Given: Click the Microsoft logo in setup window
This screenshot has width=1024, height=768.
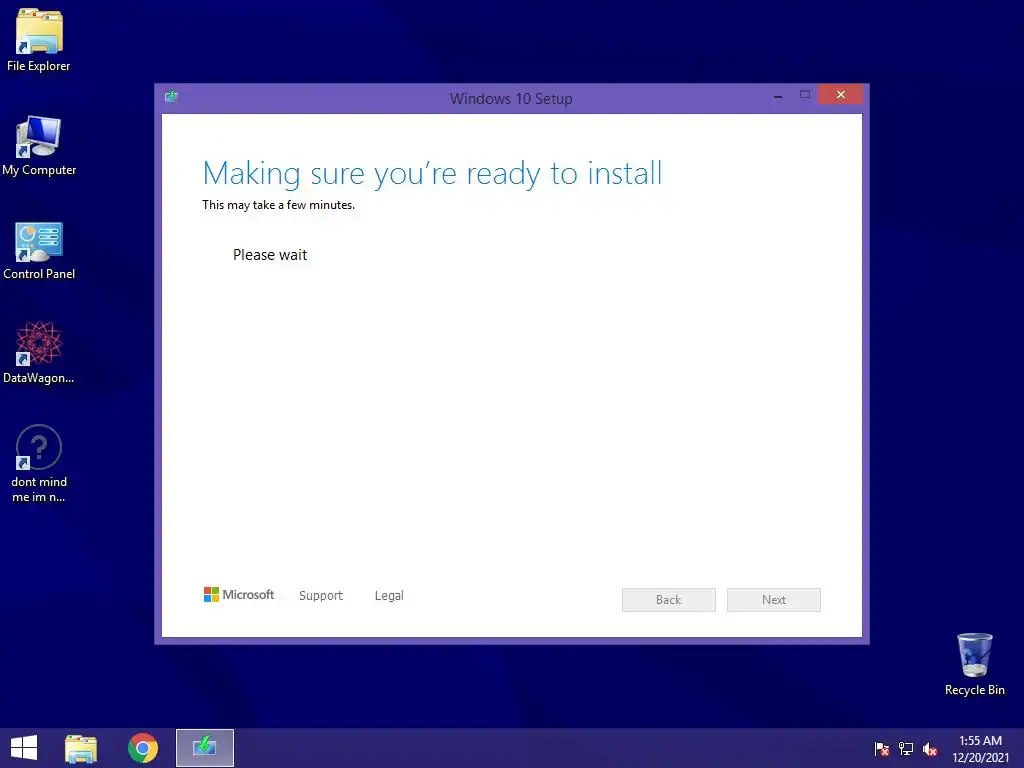Looking at the screenshot, I should click(239, 594).
